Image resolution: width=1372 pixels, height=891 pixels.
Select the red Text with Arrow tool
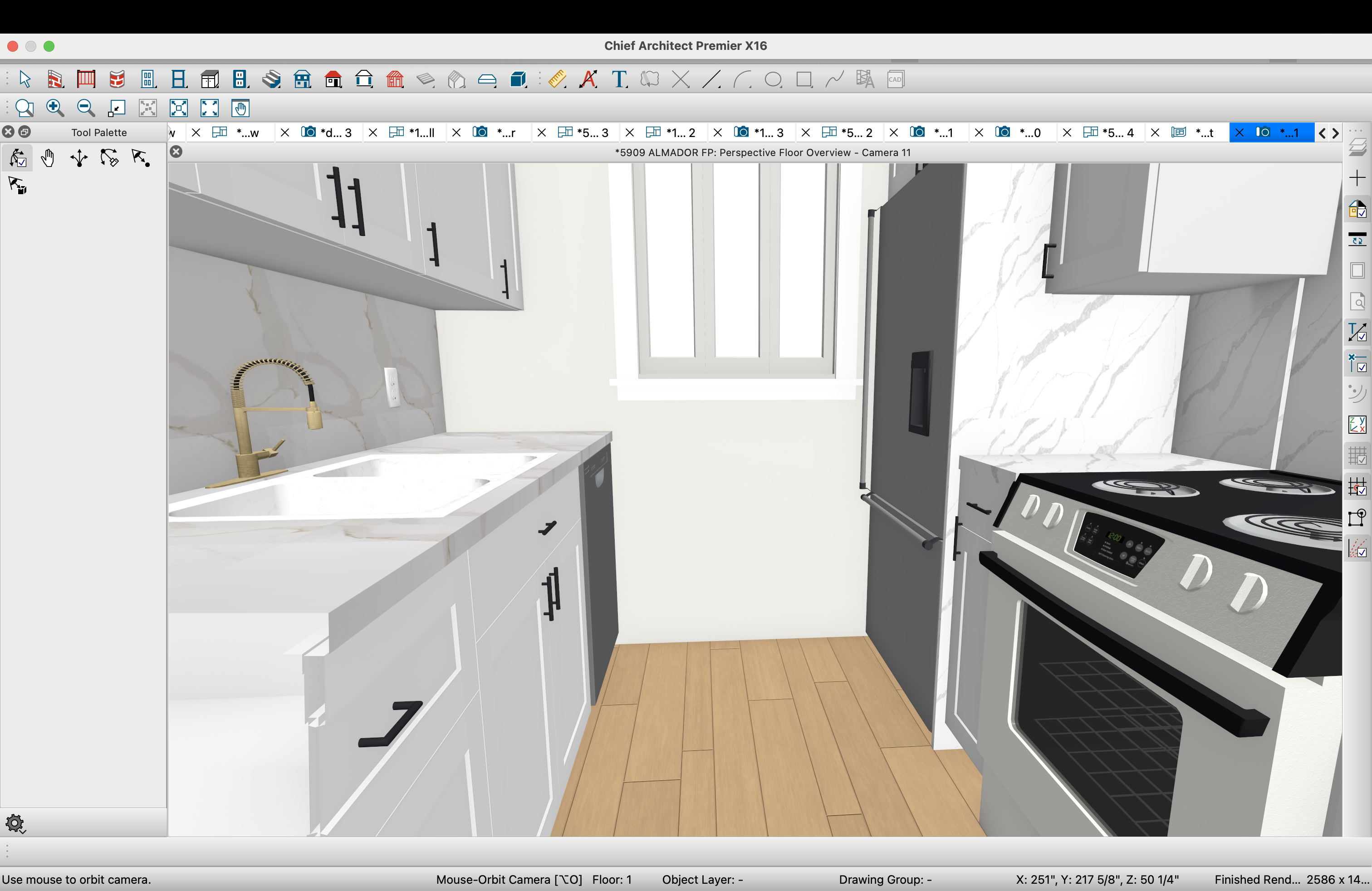(588, 79)
